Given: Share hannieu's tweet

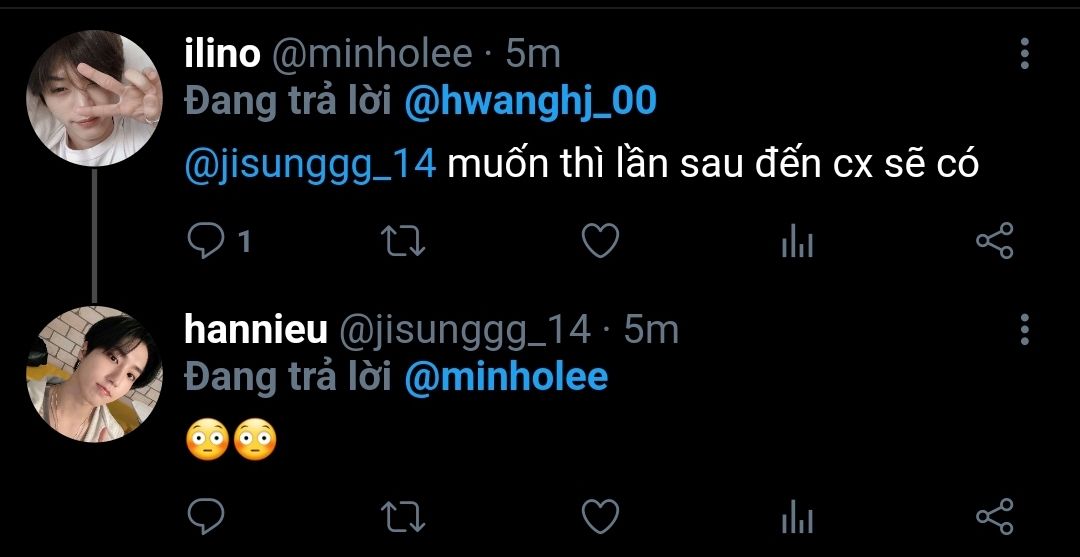Looking at the screenshot, I should tap(994, 516).
